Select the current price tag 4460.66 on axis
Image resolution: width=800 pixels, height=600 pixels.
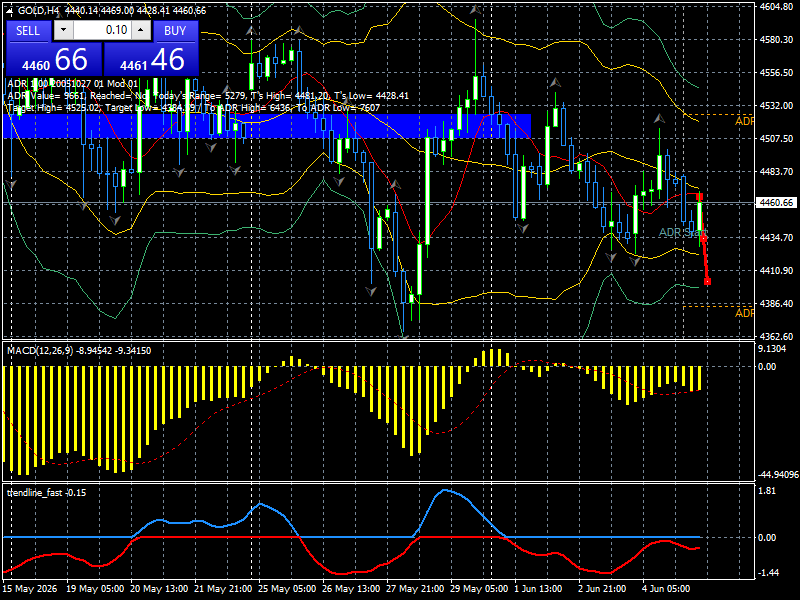[x=776, y=203]
